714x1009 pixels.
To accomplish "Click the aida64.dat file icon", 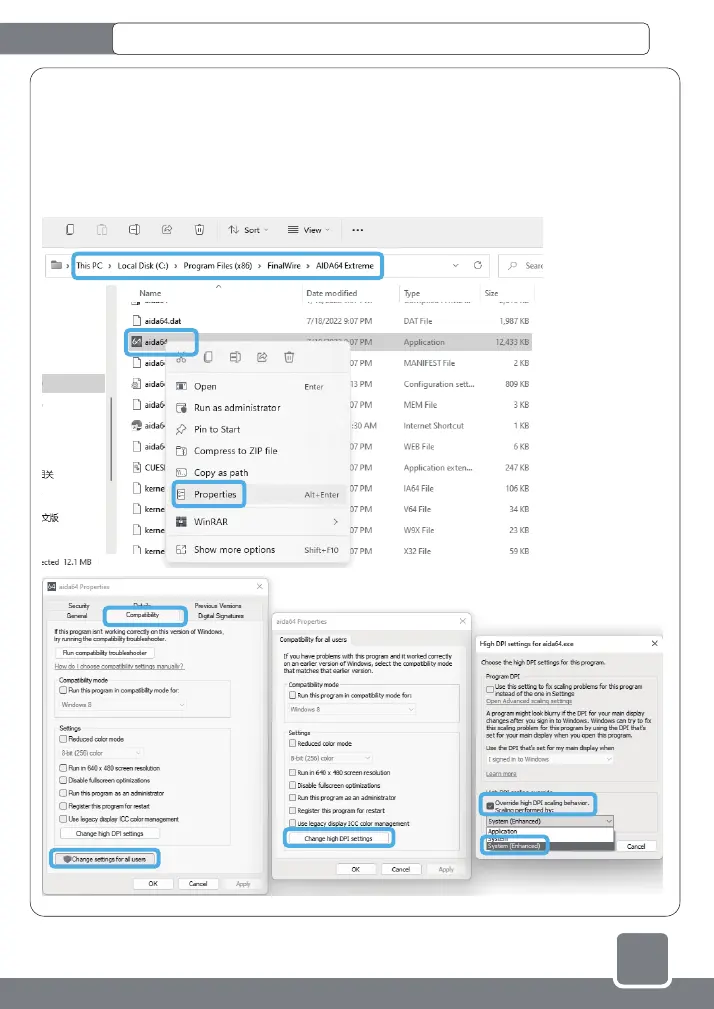I will [136, 320].
